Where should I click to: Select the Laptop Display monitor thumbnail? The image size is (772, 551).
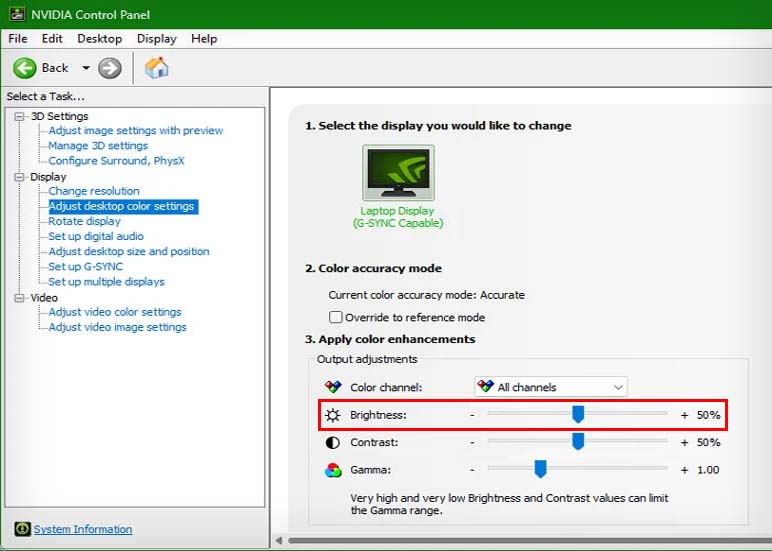pyautogui.click(x=398, y=172)
